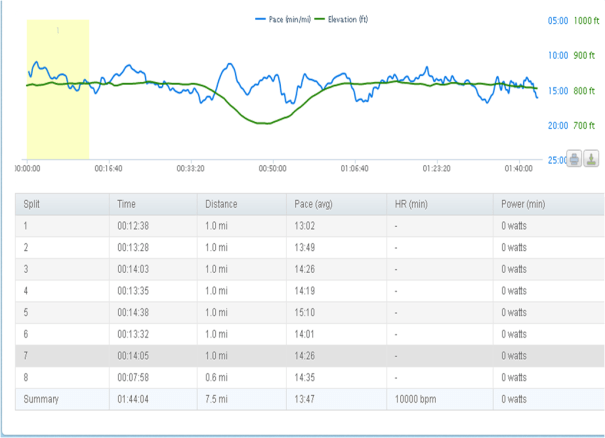Toggle the Pace (min/mi) legend series

tap(283, 19)
